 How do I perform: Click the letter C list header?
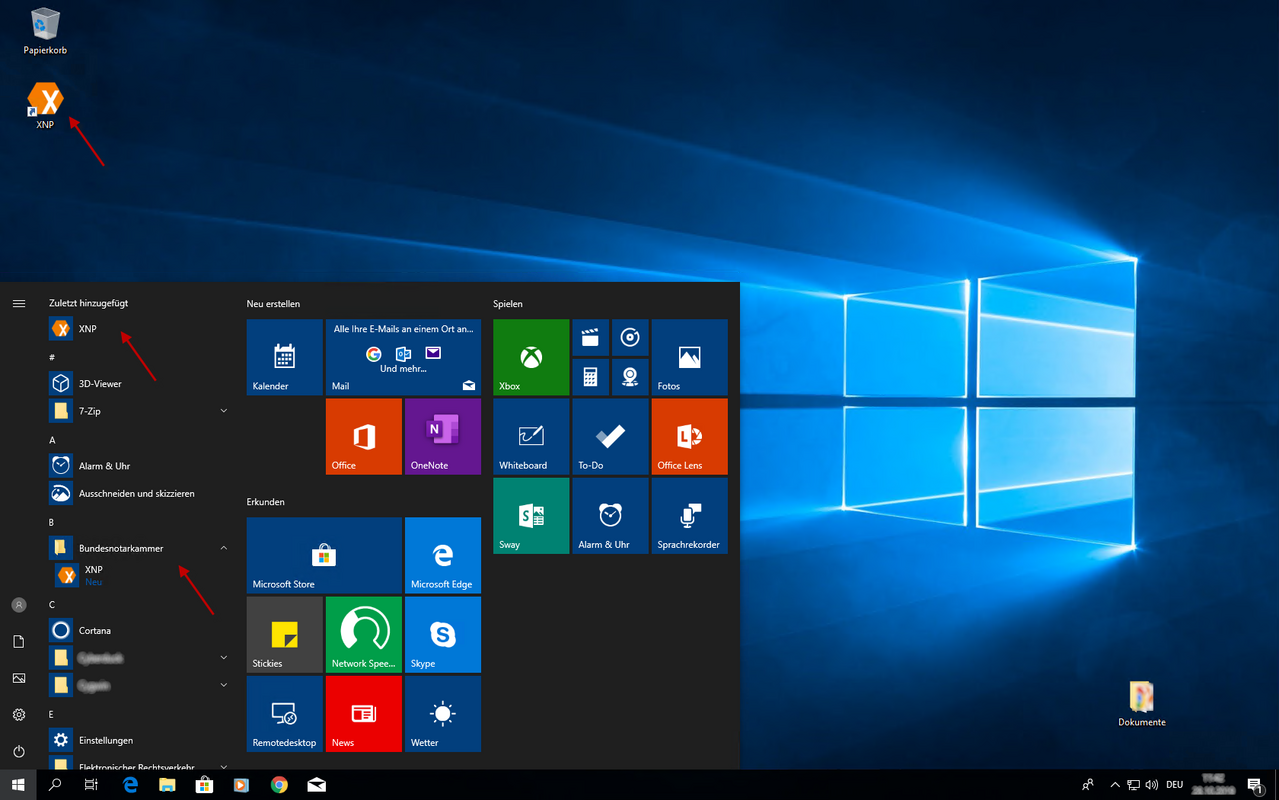(52, 604)
